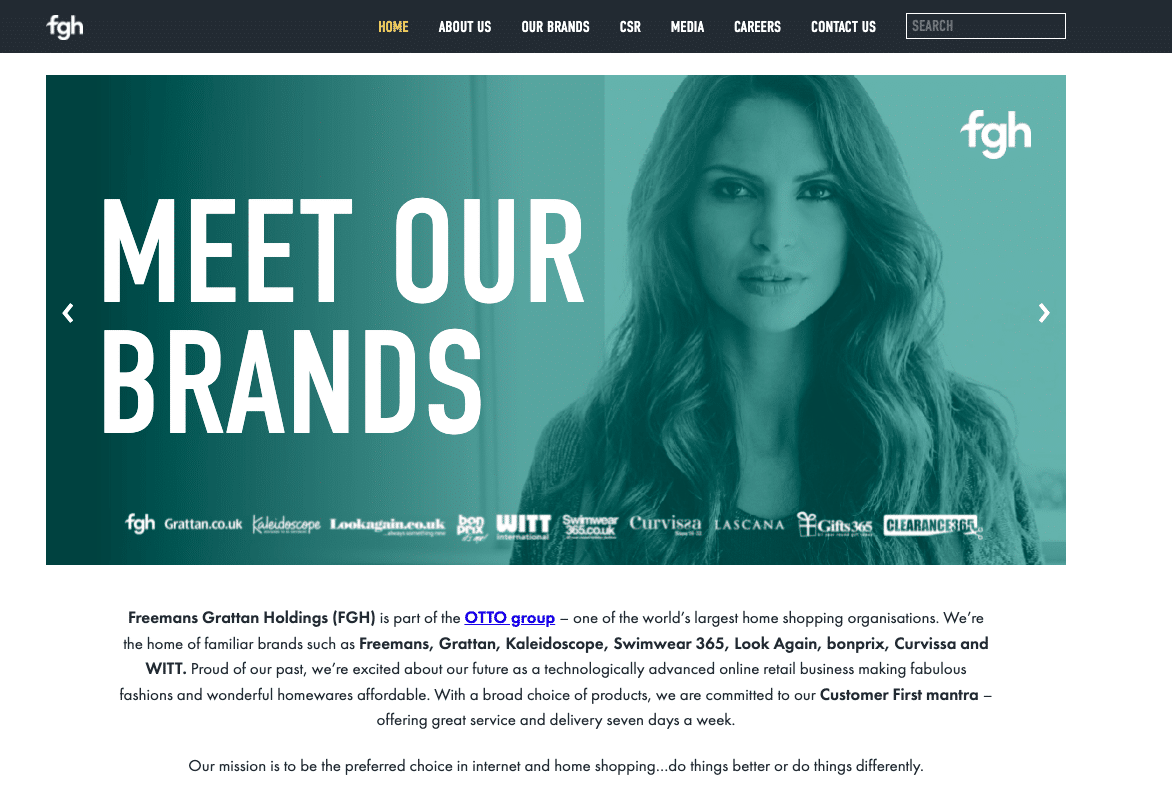Click the fgh logo in header
The height and width of the screenshot is (800, 1172).
[65, 27]
